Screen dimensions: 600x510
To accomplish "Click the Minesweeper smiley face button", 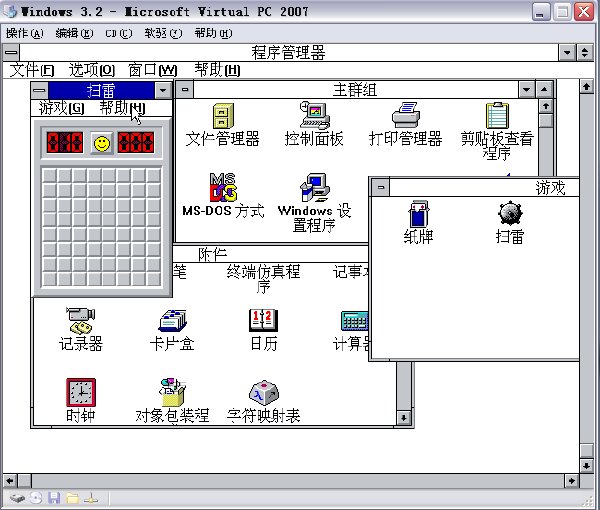I will 102,143.
